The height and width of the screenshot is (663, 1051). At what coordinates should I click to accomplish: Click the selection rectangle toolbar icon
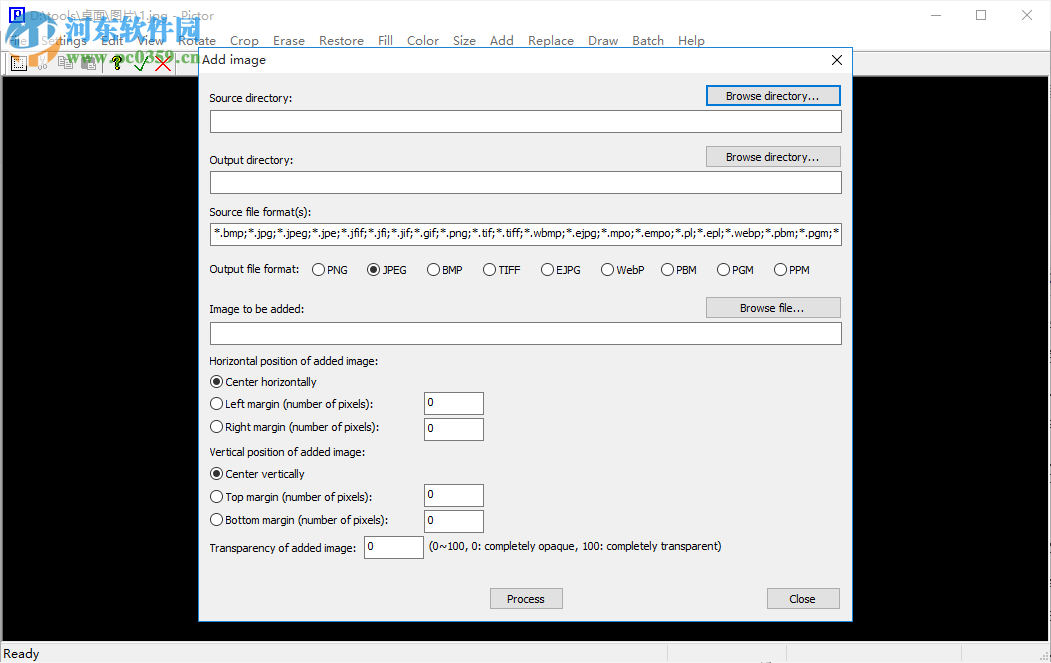(x=19, y=64)
